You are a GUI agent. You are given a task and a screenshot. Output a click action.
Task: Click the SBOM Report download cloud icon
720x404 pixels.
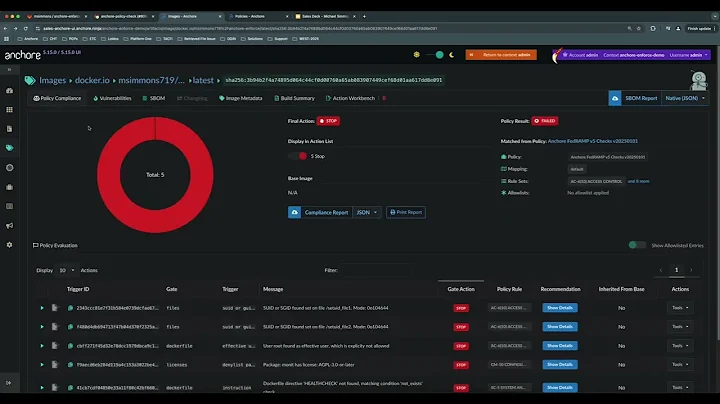click(x=615, y=98)
